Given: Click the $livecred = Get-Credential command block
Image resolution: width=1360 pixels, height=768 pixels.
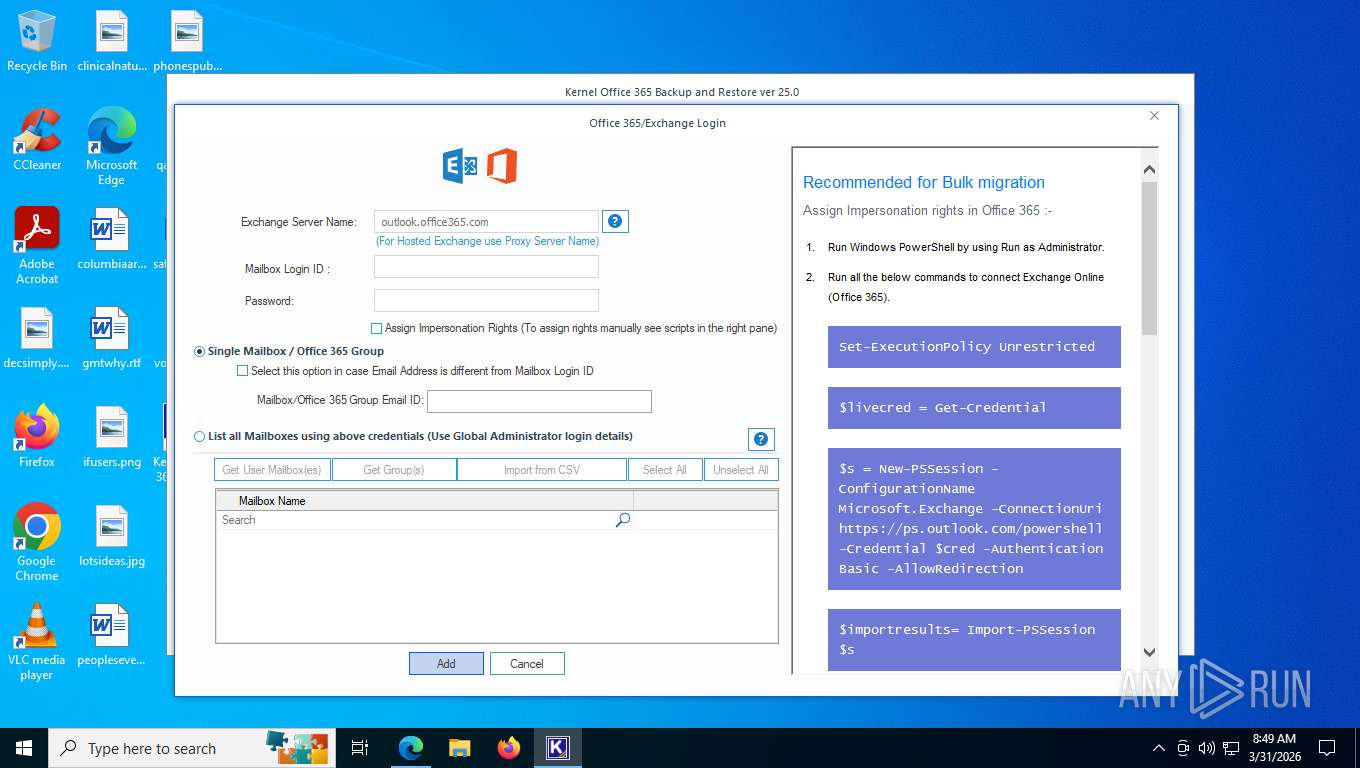Looking at the screenshot, I should coord(974,408).
